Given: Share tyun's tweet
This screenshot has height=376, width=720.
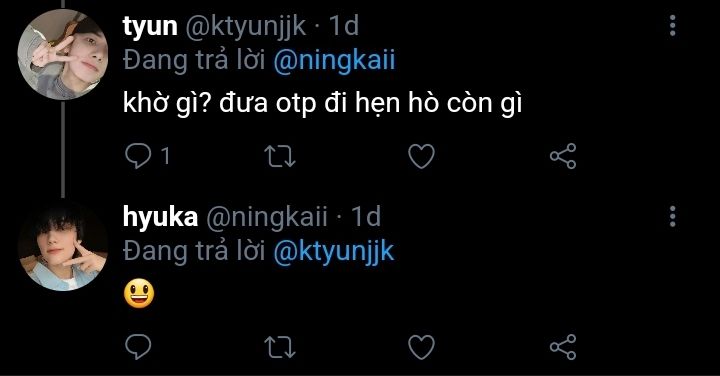Looking at the screenshot, I should pyautogui.click(x=563, y=156).
